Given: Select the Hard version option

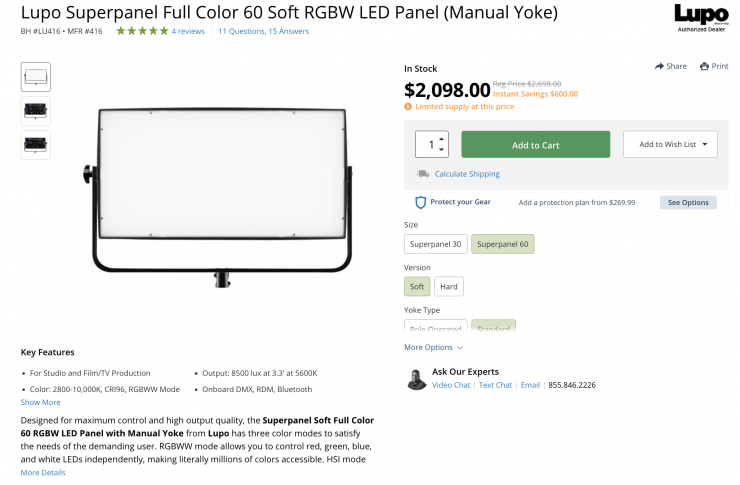Looking at the screenshot, I should point(449,287).
